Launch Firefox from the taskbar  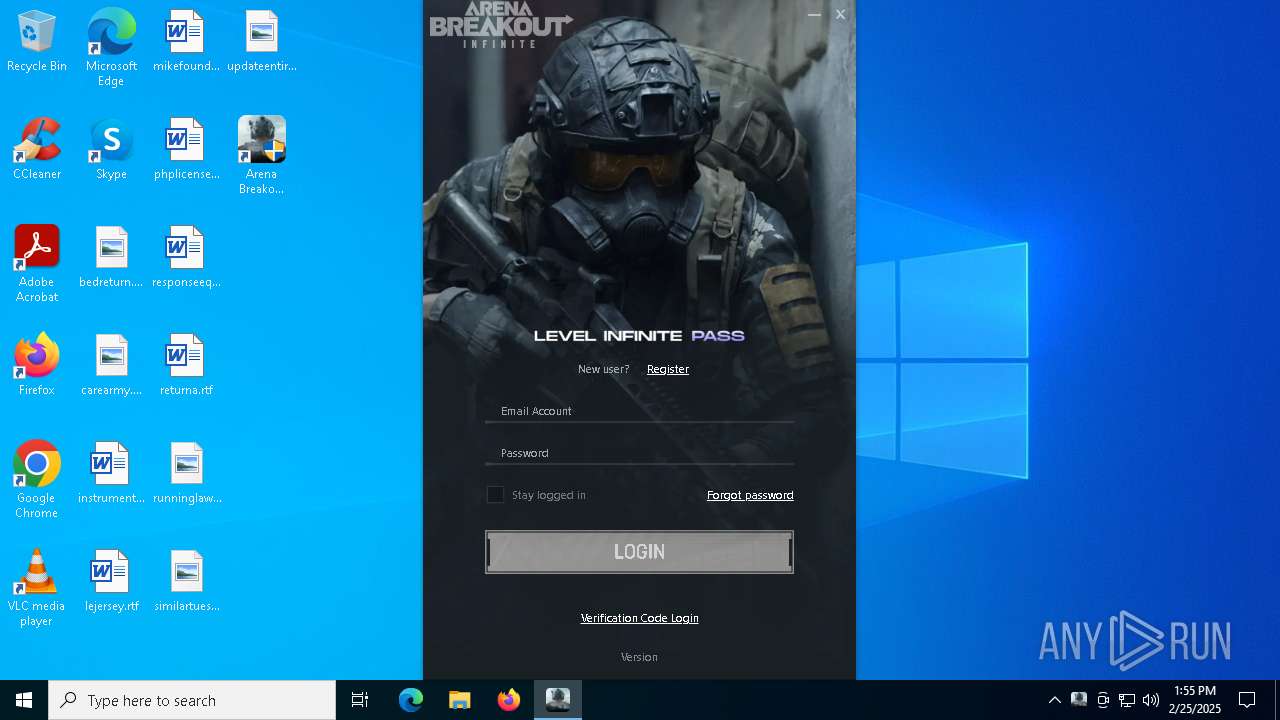[x=509, y=700]
